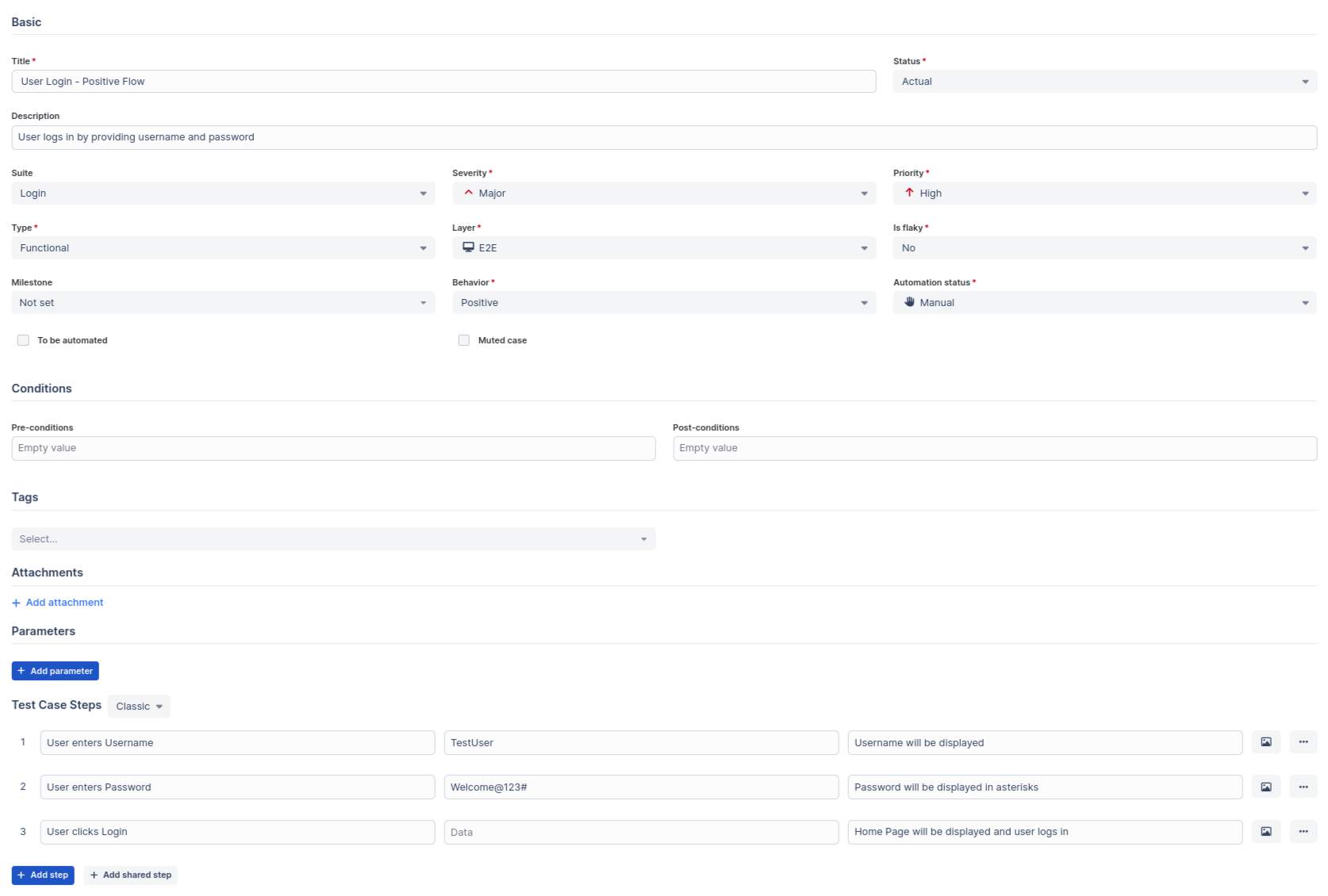1328x896 pixels.
Task: Check the Muted case checkbox
Action: click(464, 340)
